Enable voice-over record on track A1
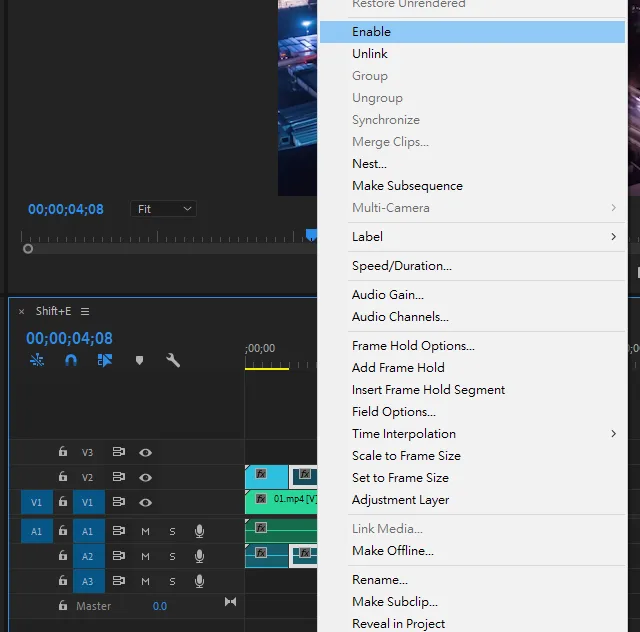This screenshot has height=632, width=640. (199, 531)
